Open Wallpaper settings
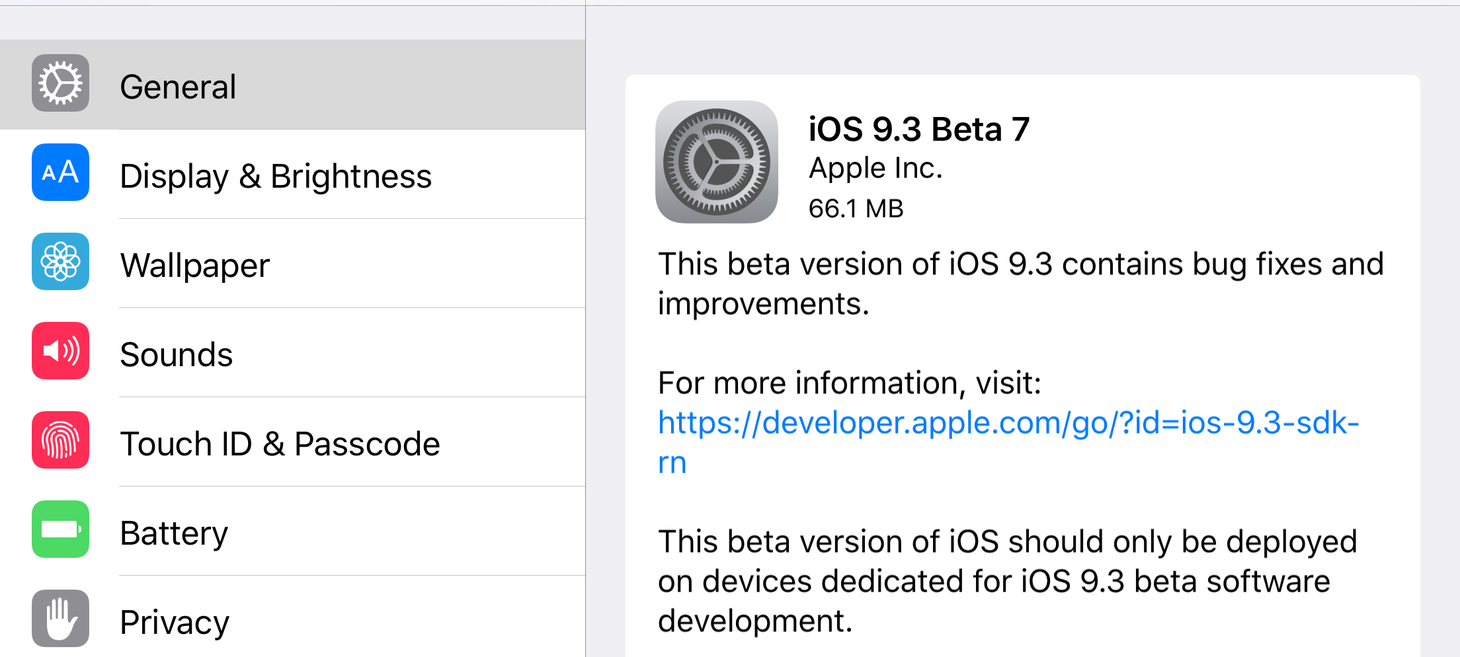This screenshot has width=1460, height=657. pyautogui.click(x=292, y=263)
